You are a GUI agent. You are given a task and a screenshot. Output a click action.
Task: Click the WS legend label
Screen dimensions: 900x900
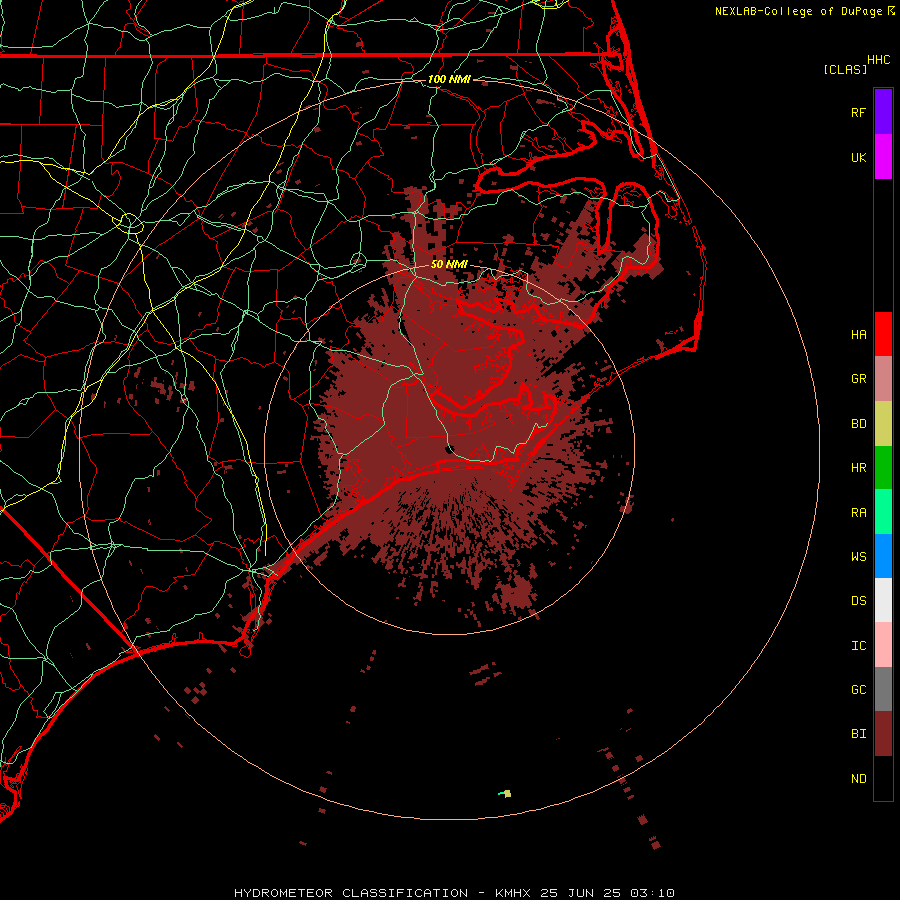[858, 557]
